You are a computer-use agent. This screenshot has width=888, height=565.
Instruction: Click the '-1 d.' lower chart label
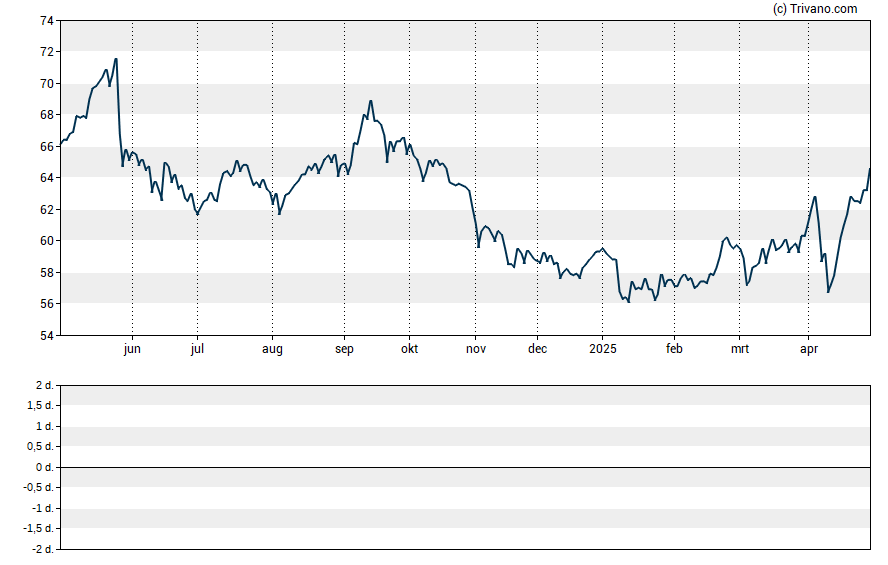(x=42, y=508)
